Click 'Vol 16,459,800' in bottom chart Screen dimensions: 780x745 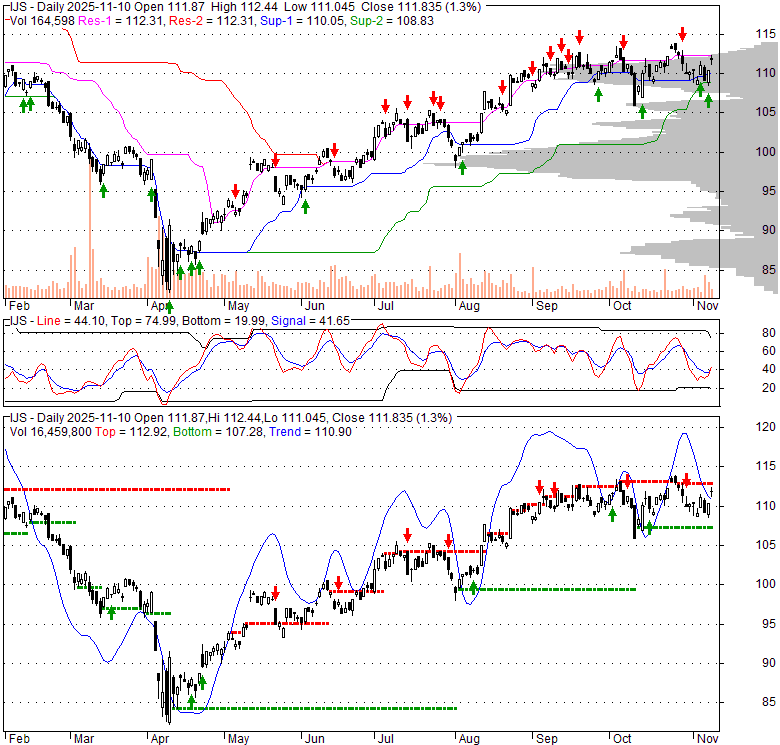pos(51,432)
